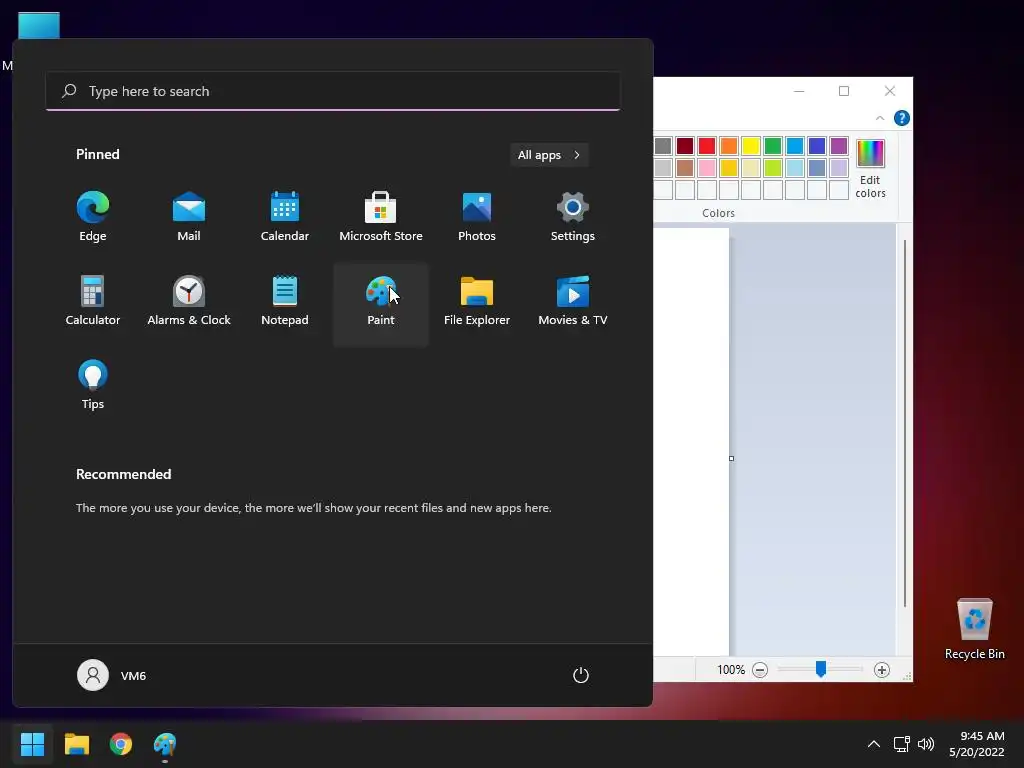1024x768 pixels.
Task: Zoom in with plus button in Paint
Action: click(x=882, y=670)
